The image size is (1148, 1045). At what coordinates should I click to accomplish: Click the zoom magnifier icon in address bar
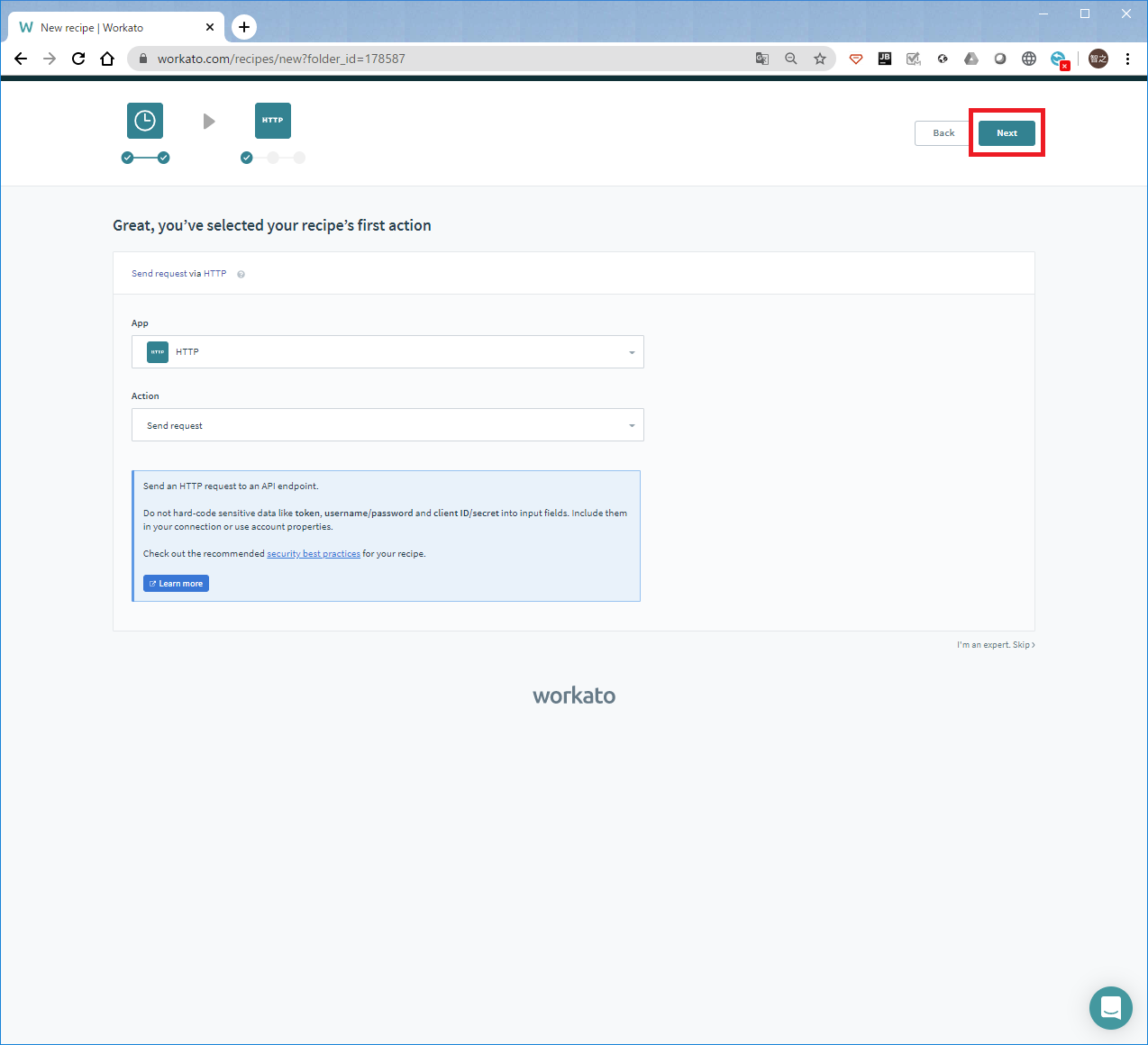(x=791, y=59)
